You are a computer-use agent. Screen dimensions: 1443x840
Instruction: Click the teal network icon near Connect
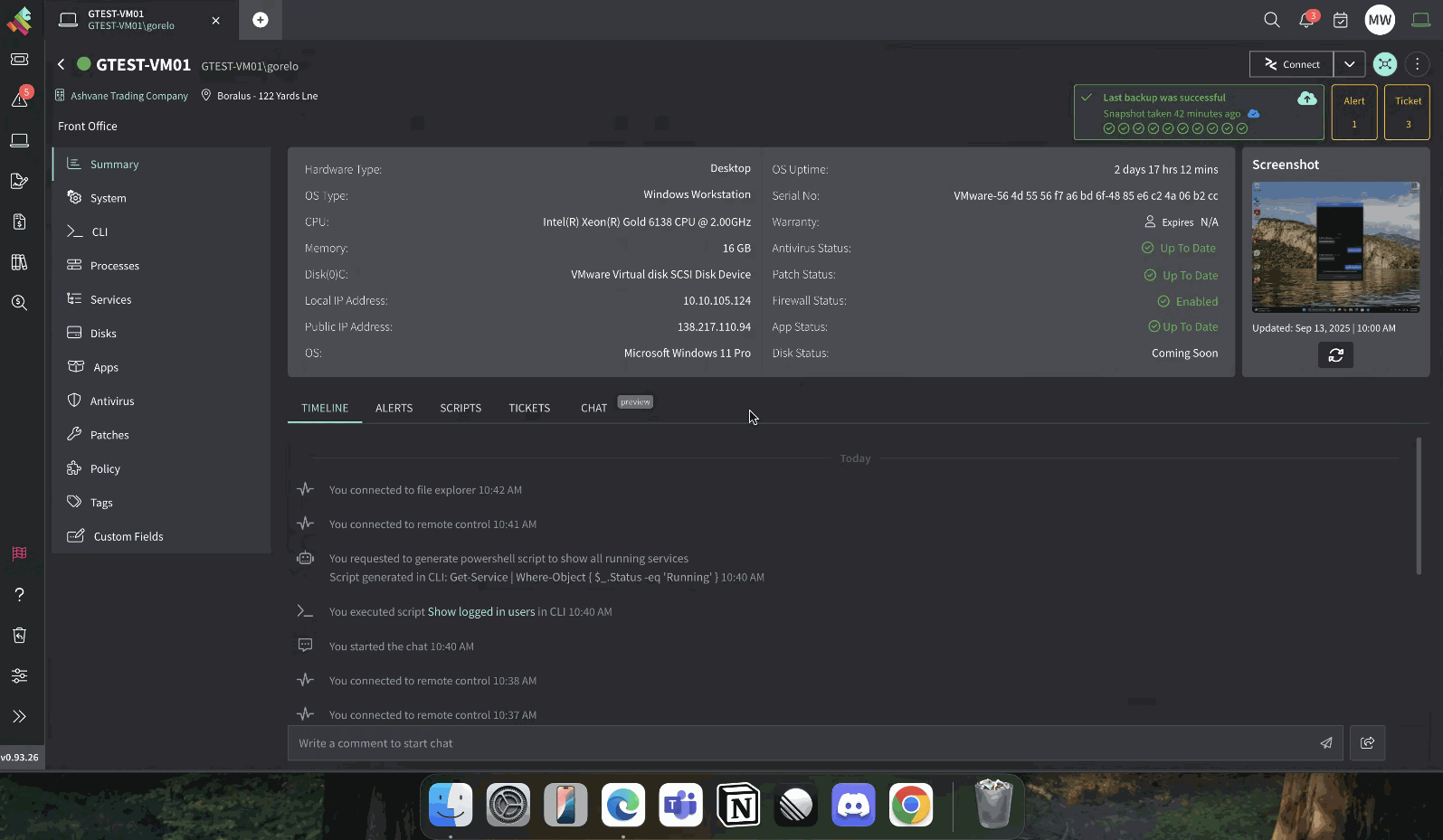pyautogui.click(x=1384, y=64)
